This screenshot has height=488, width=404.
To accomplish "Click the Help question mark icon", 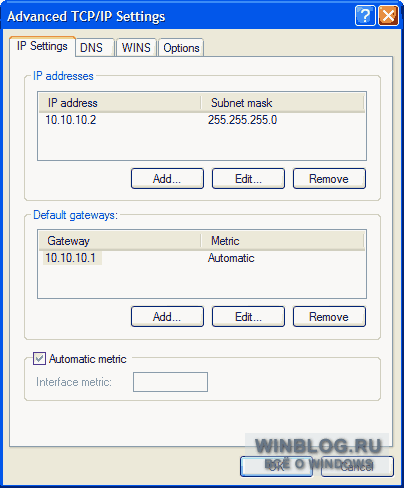I will [x=365, y=16].
